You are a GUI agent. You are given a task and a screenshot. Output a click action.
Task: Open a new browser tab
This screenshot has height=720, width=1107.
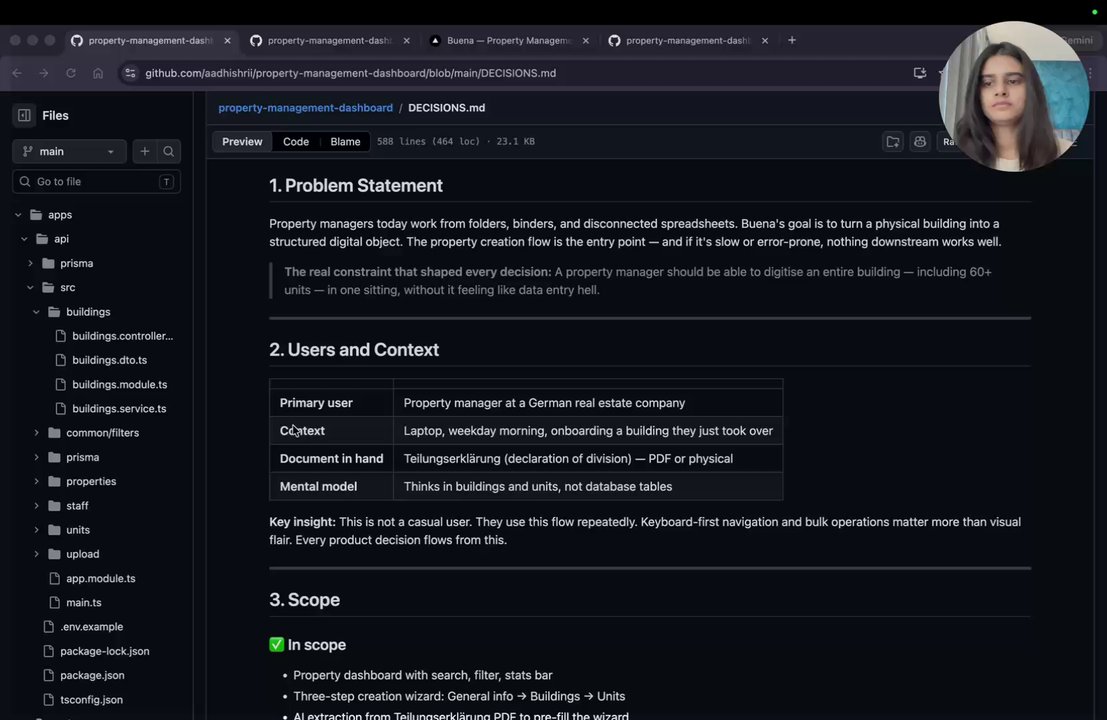792,40
